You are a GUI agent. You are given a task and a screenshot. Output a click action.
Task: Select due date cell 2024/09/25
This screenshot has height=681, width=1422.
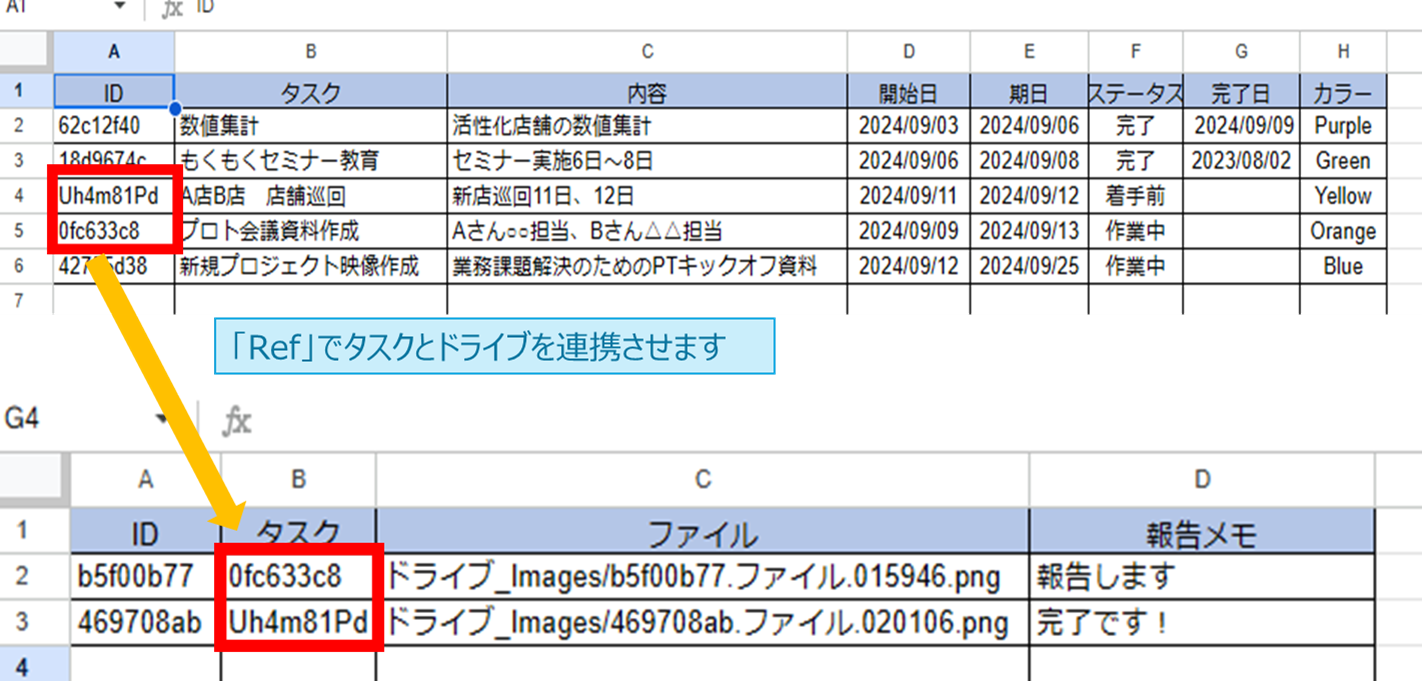(x=1029, y=267)
